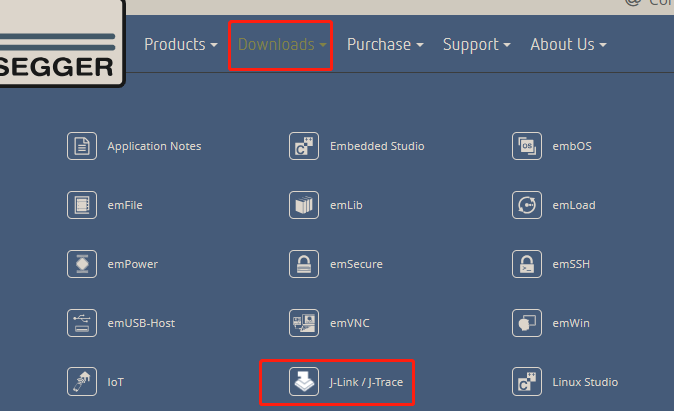Image resolution: width=674 pixels, height=411 pixels.
Task: Open the J-Link / J-Trace link
Action: point(366,382)
